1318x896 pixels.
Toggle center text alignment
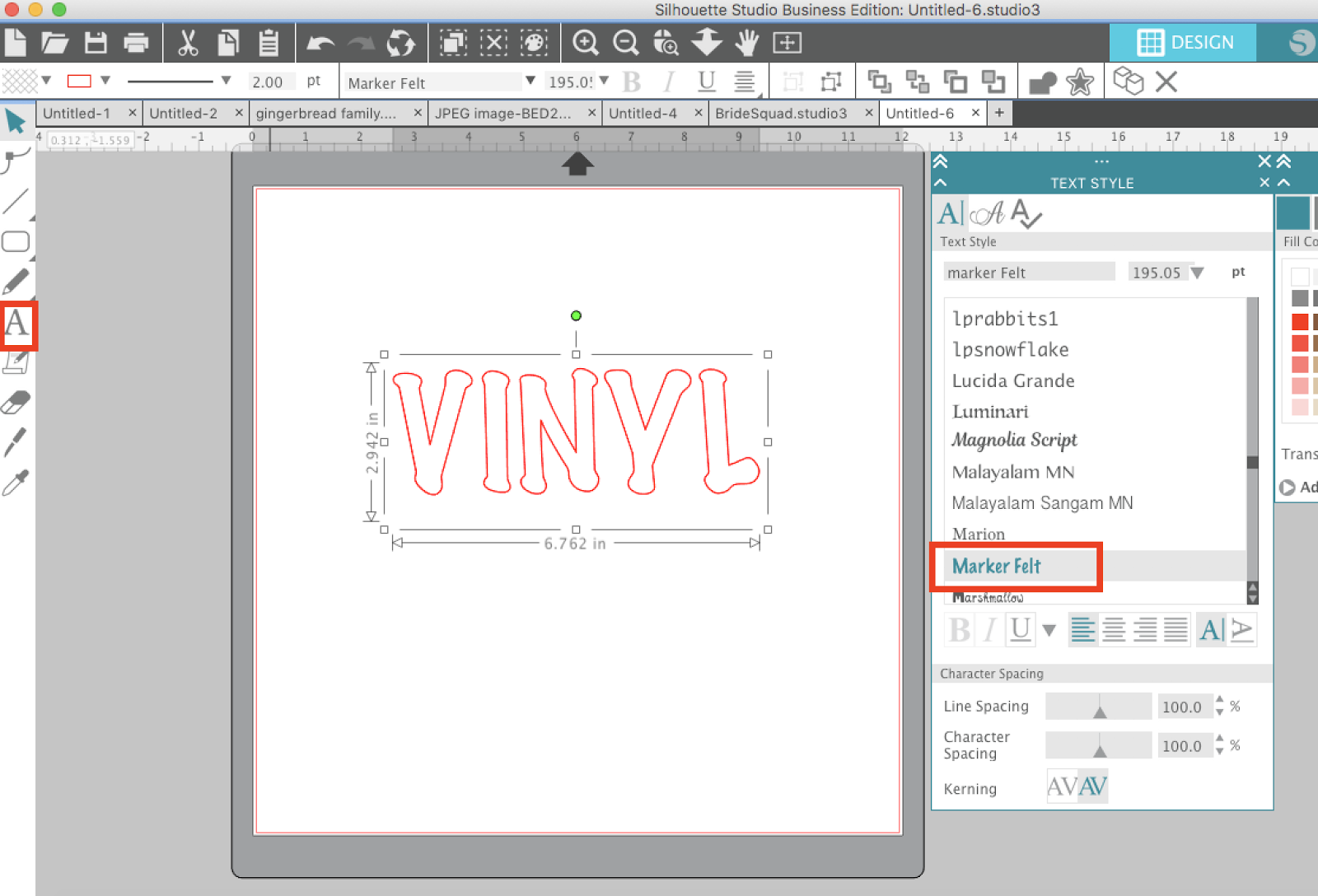[1114, 629]
